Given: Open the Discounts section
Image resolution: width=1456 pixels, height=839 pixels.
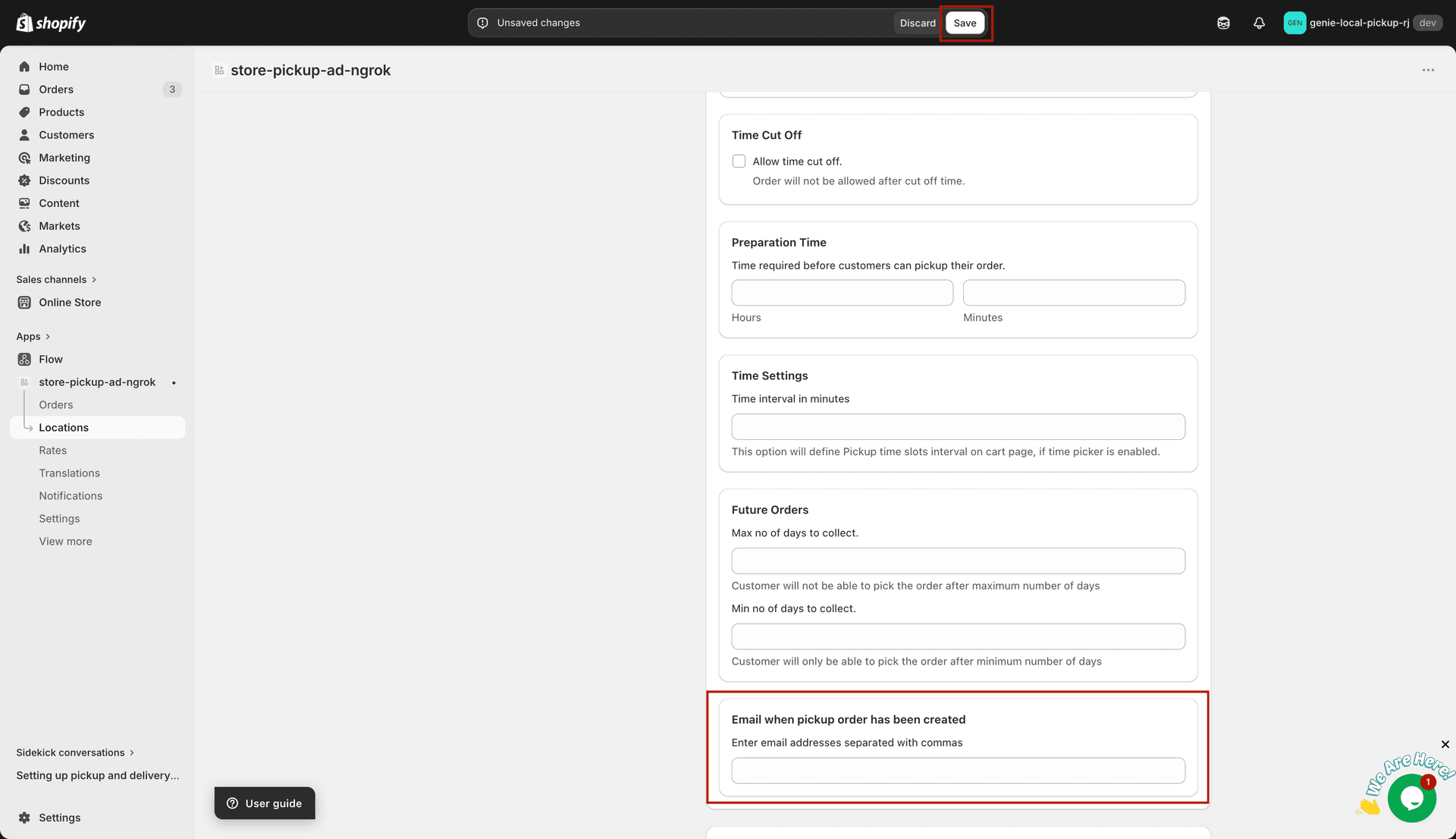Looking at the screenshot, I should pos(64,180).
